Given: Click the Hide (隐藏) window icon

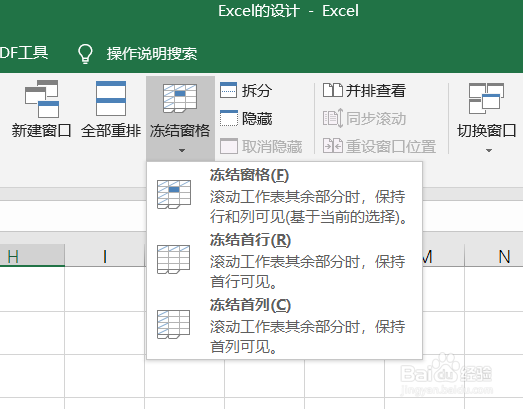Looking at the screenshot, I should click(228, 118).
